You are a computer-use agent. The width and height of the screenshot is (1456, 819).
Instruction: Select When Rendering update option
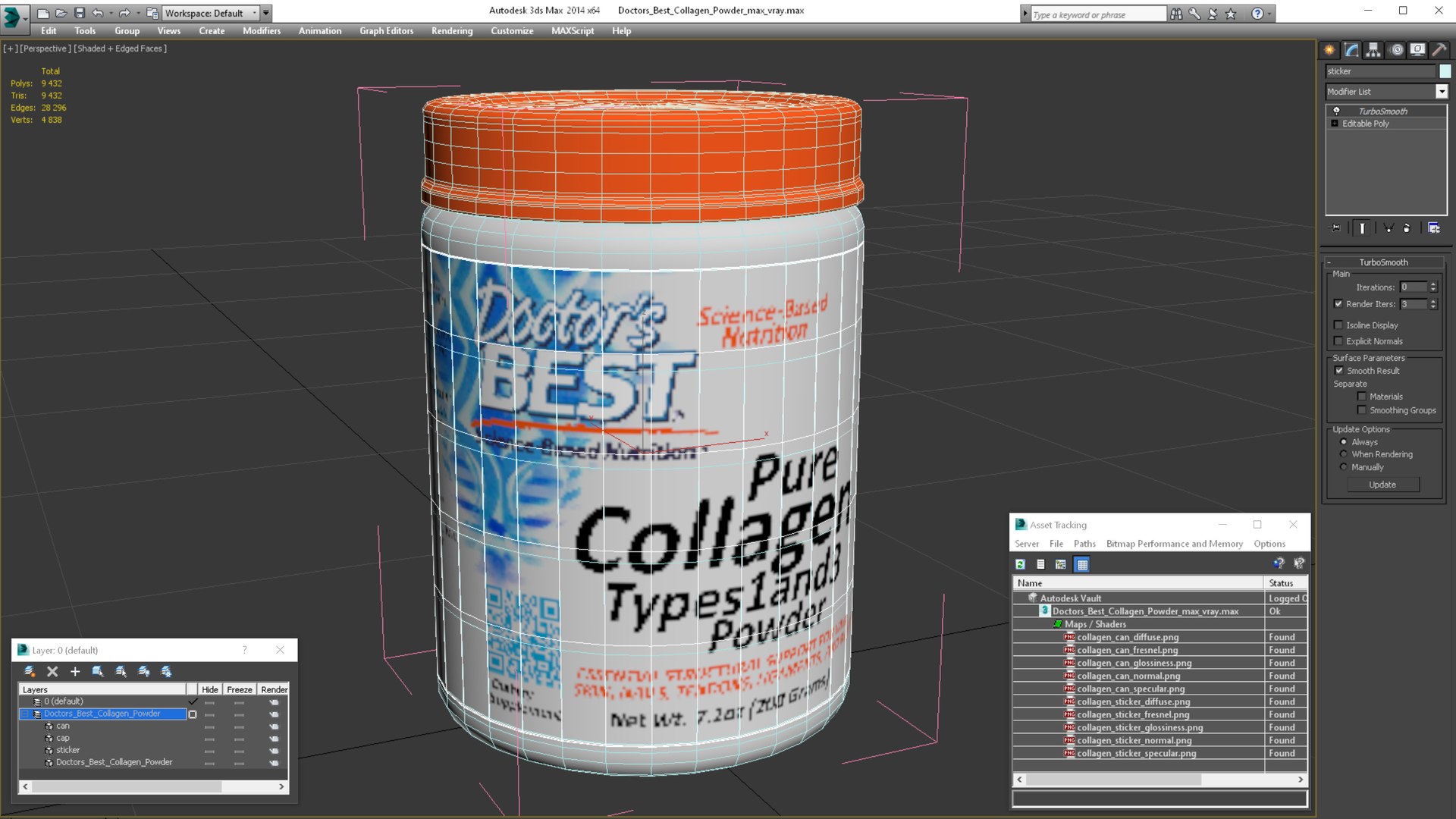[x=1344, y=454]
